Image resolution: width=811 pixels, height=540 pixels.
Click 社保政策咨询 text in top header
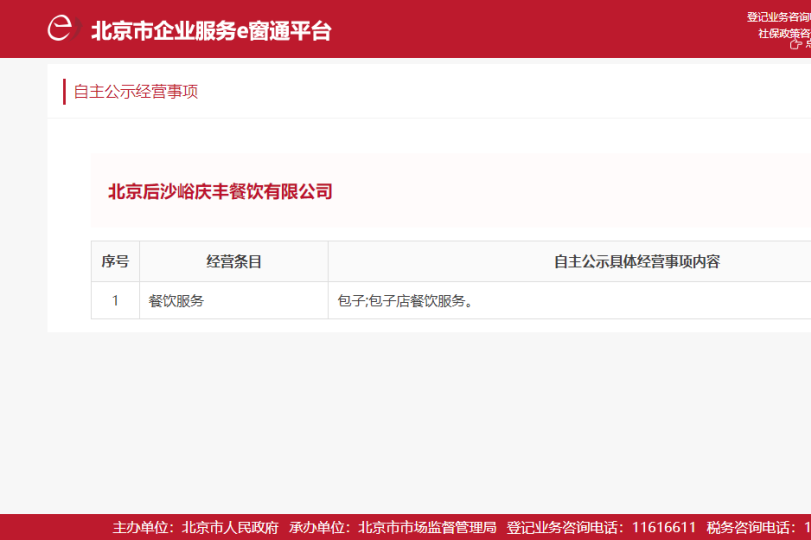coord(783,33)
